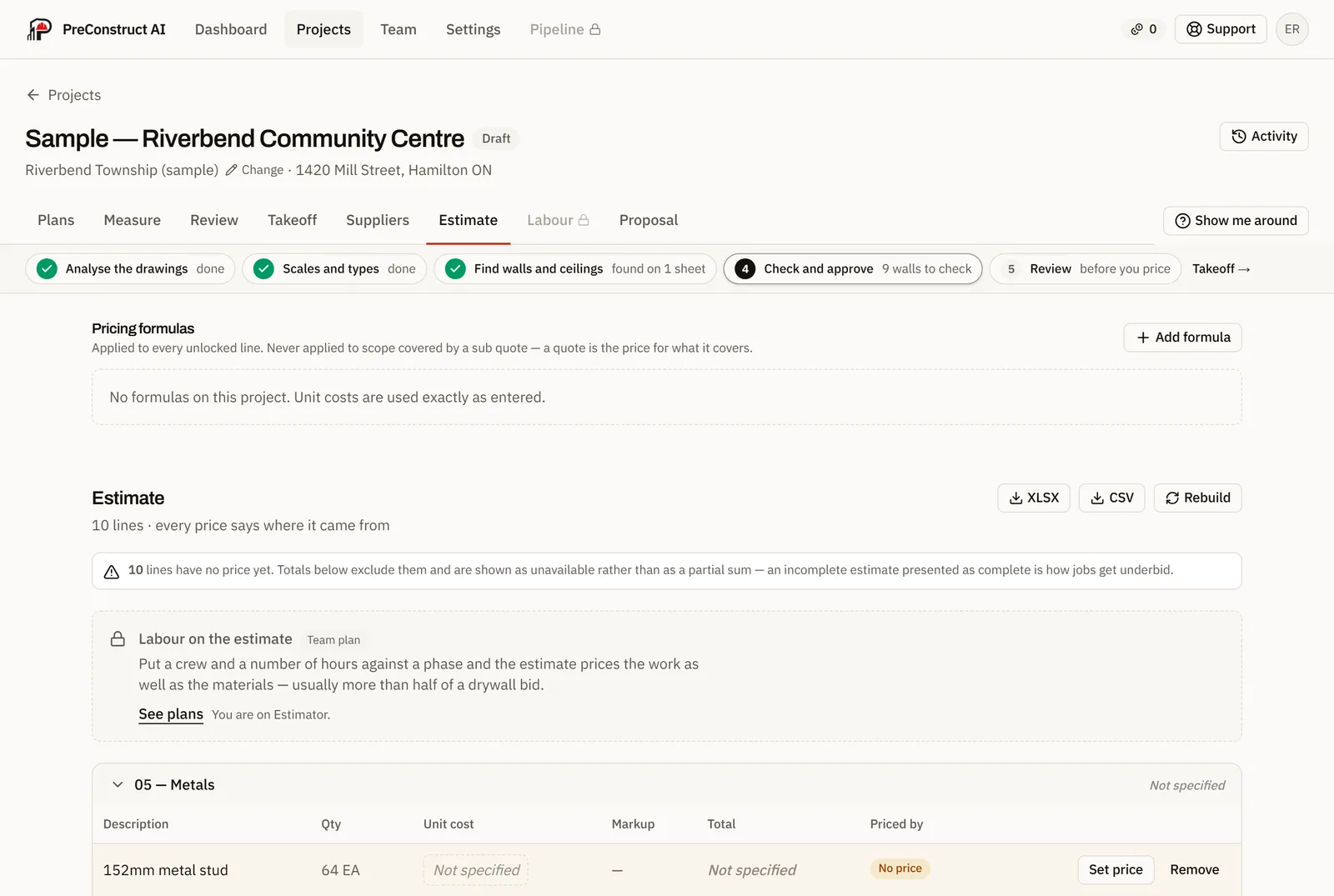The height and width of the screenshot is (896, 1334).
Task: Set price for 152mm metal stud
Action: [x=1116, y=870]
